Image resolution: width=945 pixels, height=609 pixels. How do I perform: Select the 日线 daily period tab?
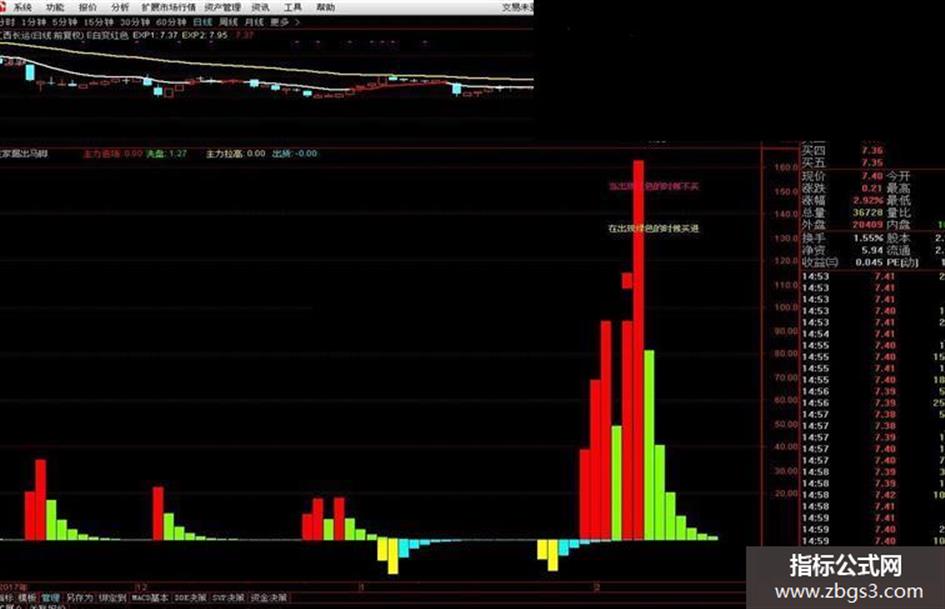point(202,22)
